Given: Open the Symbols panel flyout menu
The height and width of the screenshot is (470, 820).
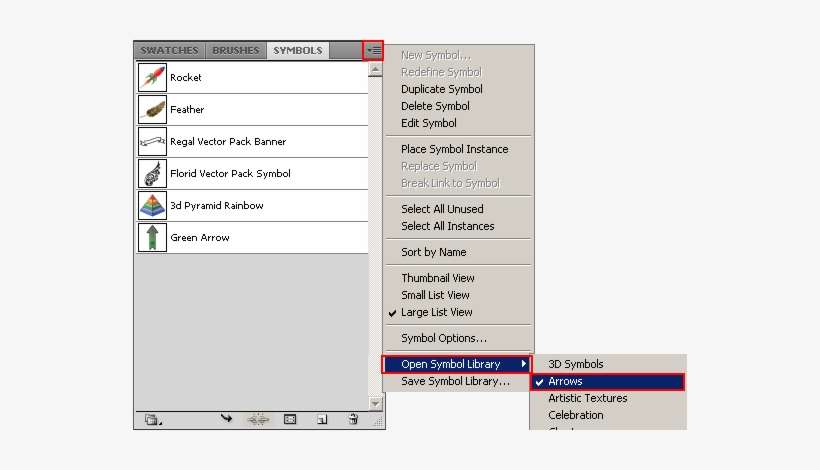Looking at the screenshot, I should tap(373, 49).
